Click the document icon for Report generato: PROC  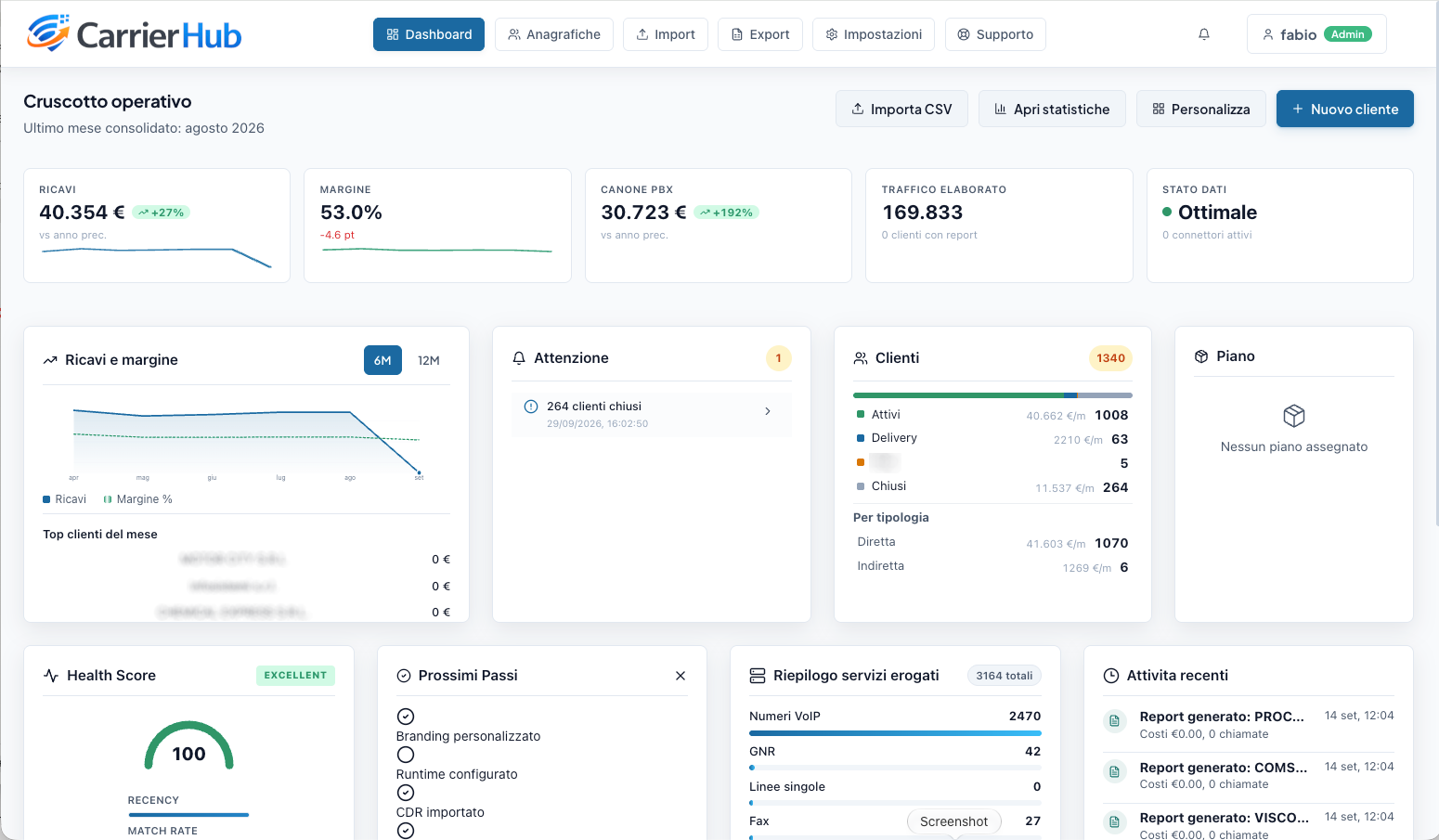point(1114,721)
